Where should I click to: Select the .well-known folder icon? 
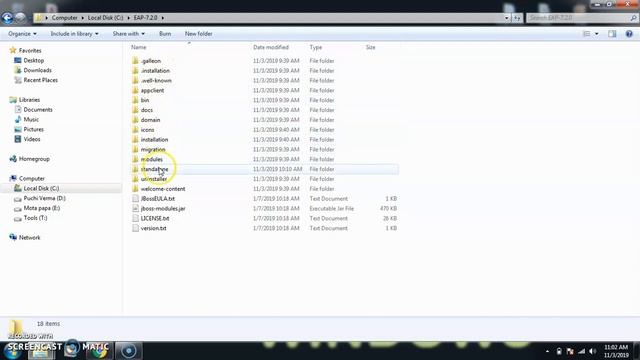[x=135, y=80]
